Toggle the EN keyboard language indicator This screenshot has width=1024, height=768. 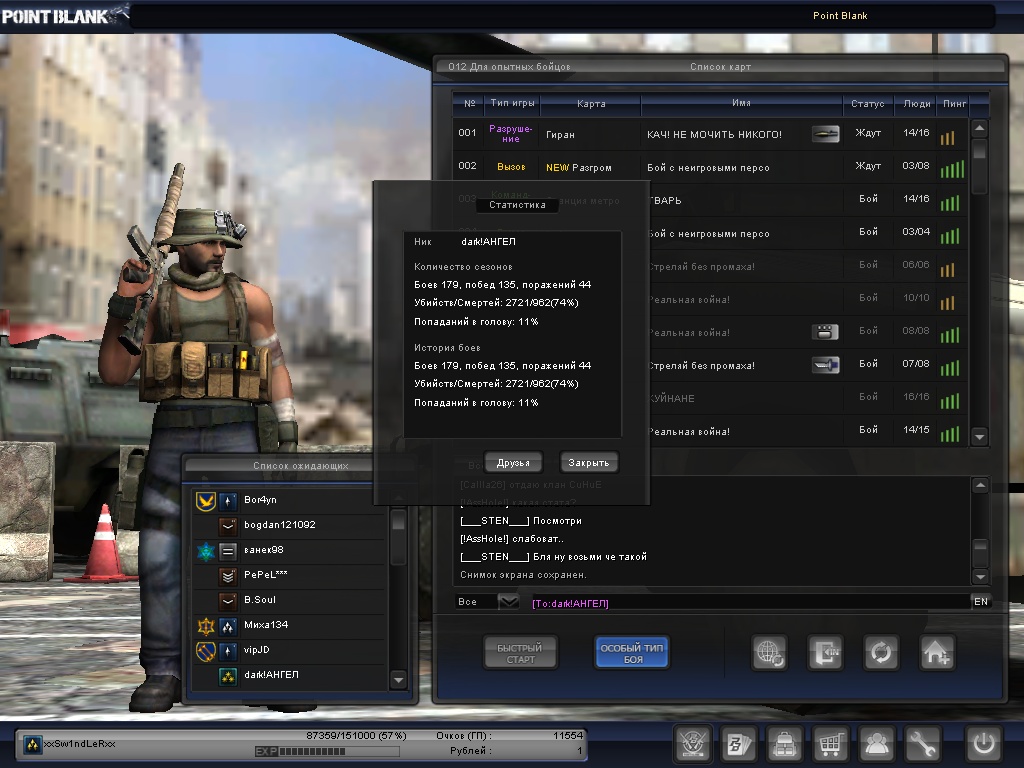click(x=981, y=601)
